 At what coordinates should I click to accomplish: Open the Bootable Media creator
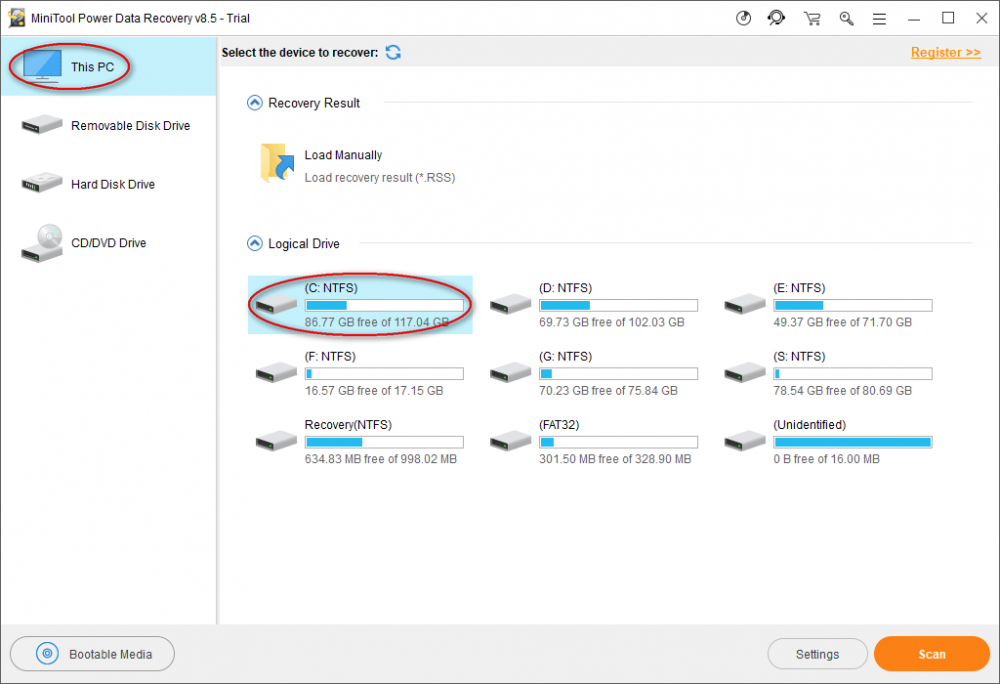tap(92, 653)
